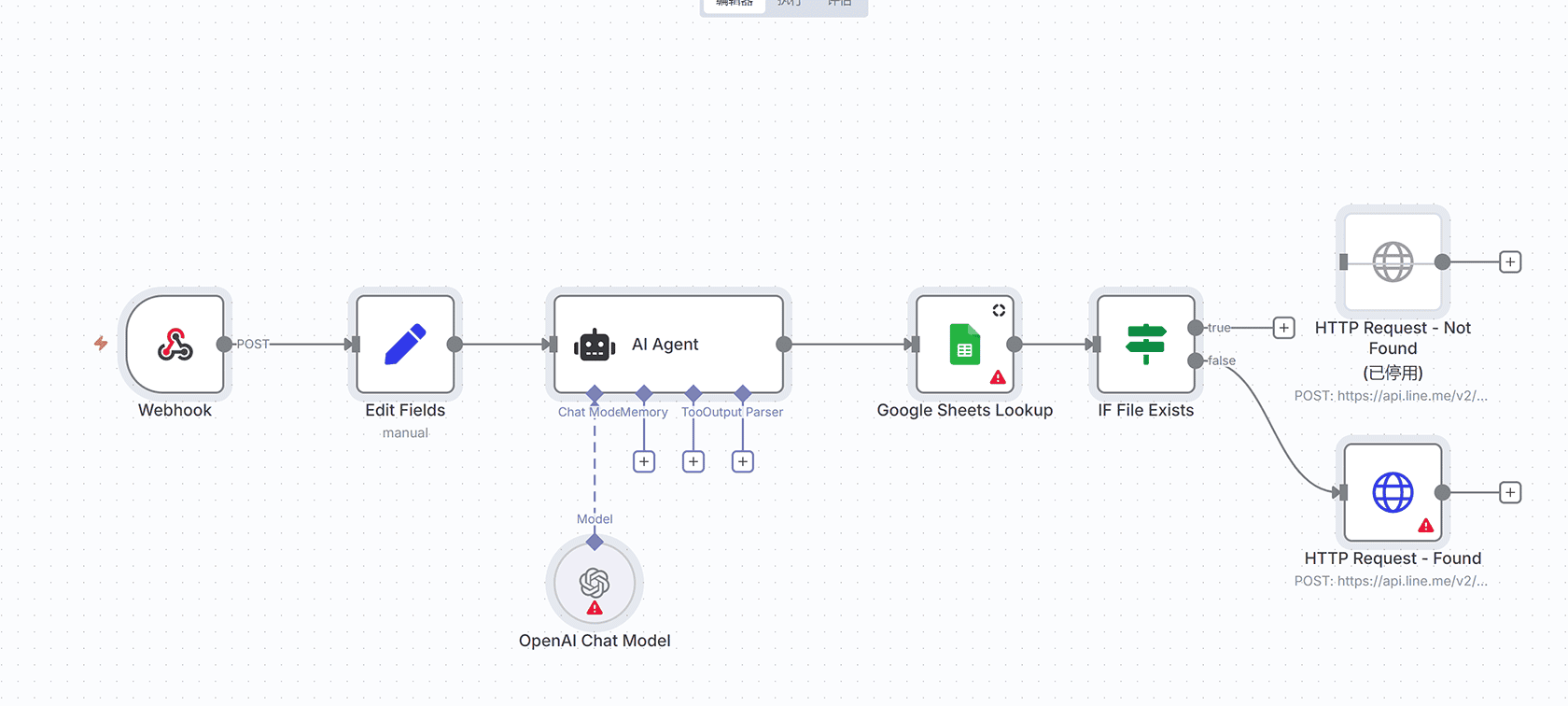Select the disabled HTTP Request - Not Found node
The height and width of the screenshot is (706, 1568).
(x=1393, y=262)
